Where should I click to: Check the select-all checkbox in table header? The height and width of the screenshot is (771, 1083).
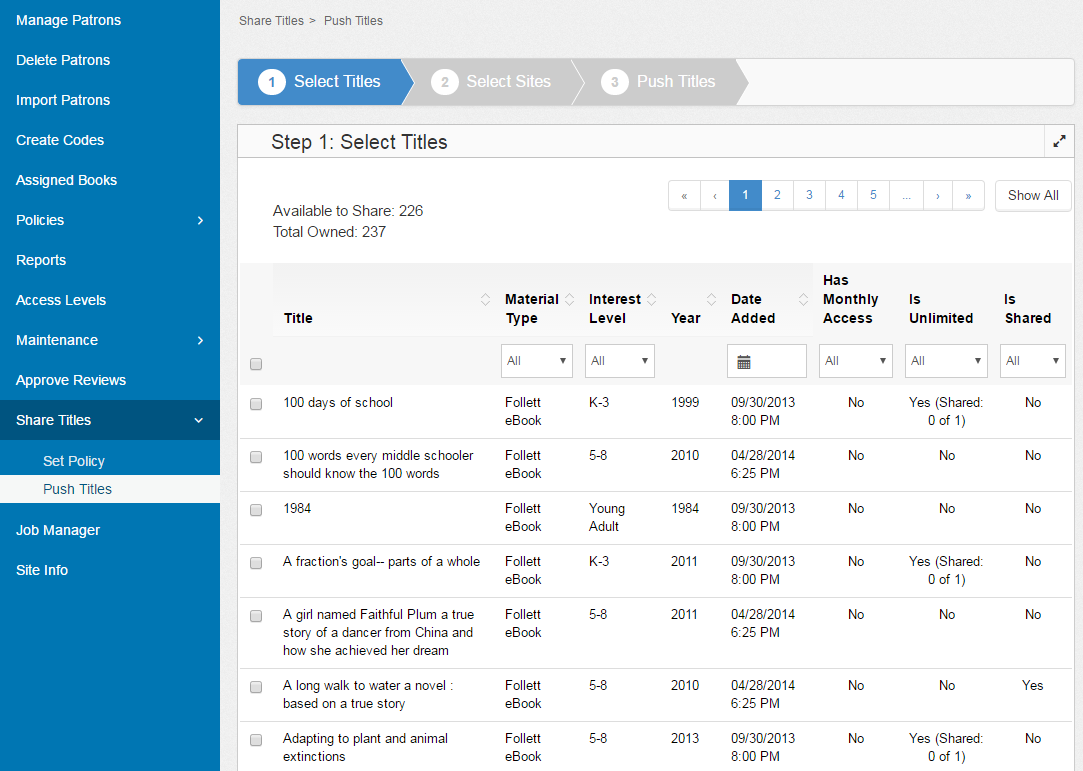click(x=256, y=364)
